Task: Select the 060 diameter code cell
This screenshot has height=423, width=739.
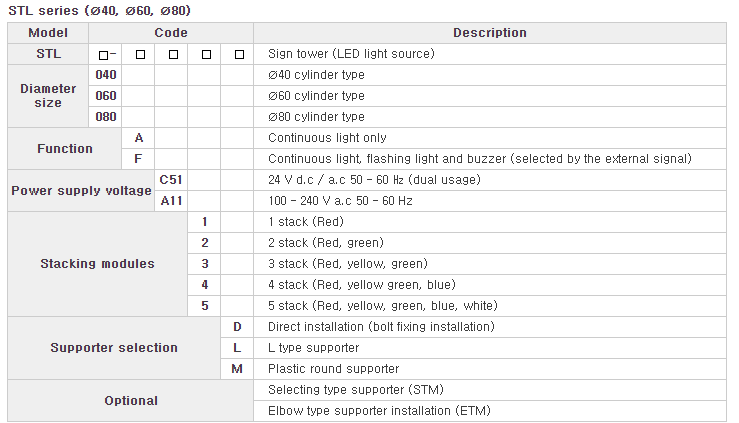Action: (106, 96)
